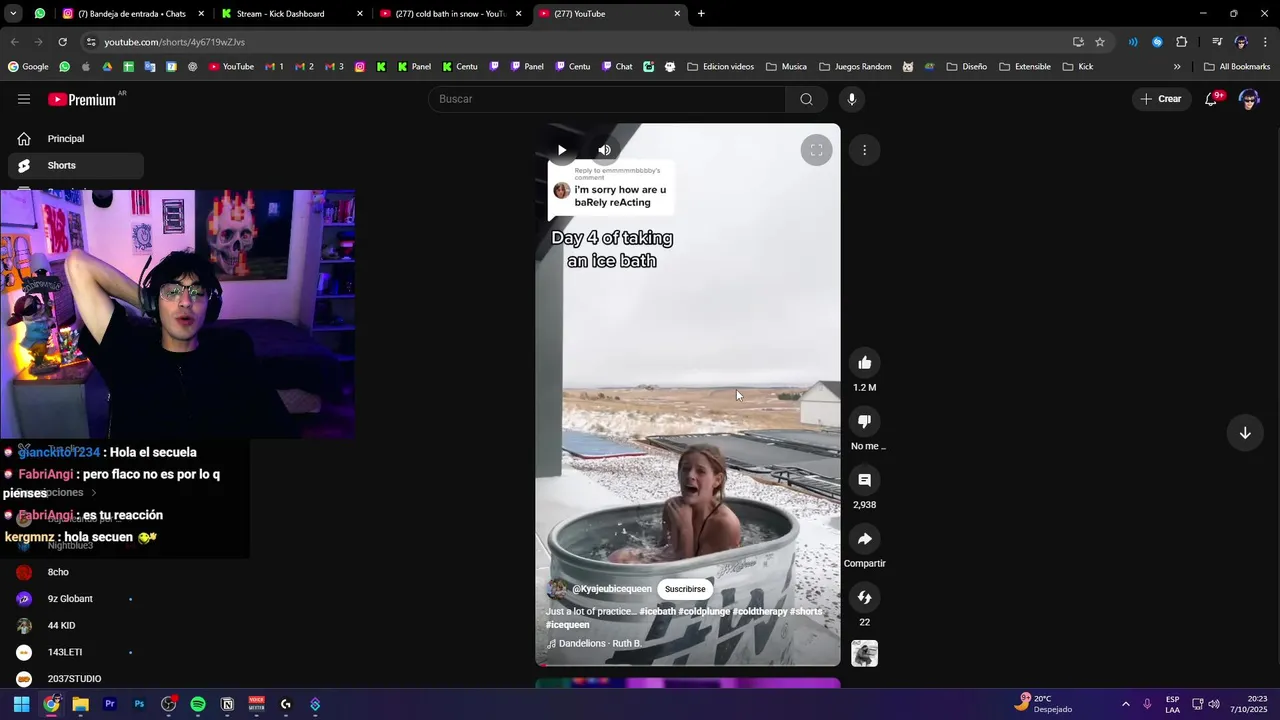Switch to the cold bath in snow tab
This screenshot has width=1280, height=720.
pyautogui.click(x=450, y=14)
